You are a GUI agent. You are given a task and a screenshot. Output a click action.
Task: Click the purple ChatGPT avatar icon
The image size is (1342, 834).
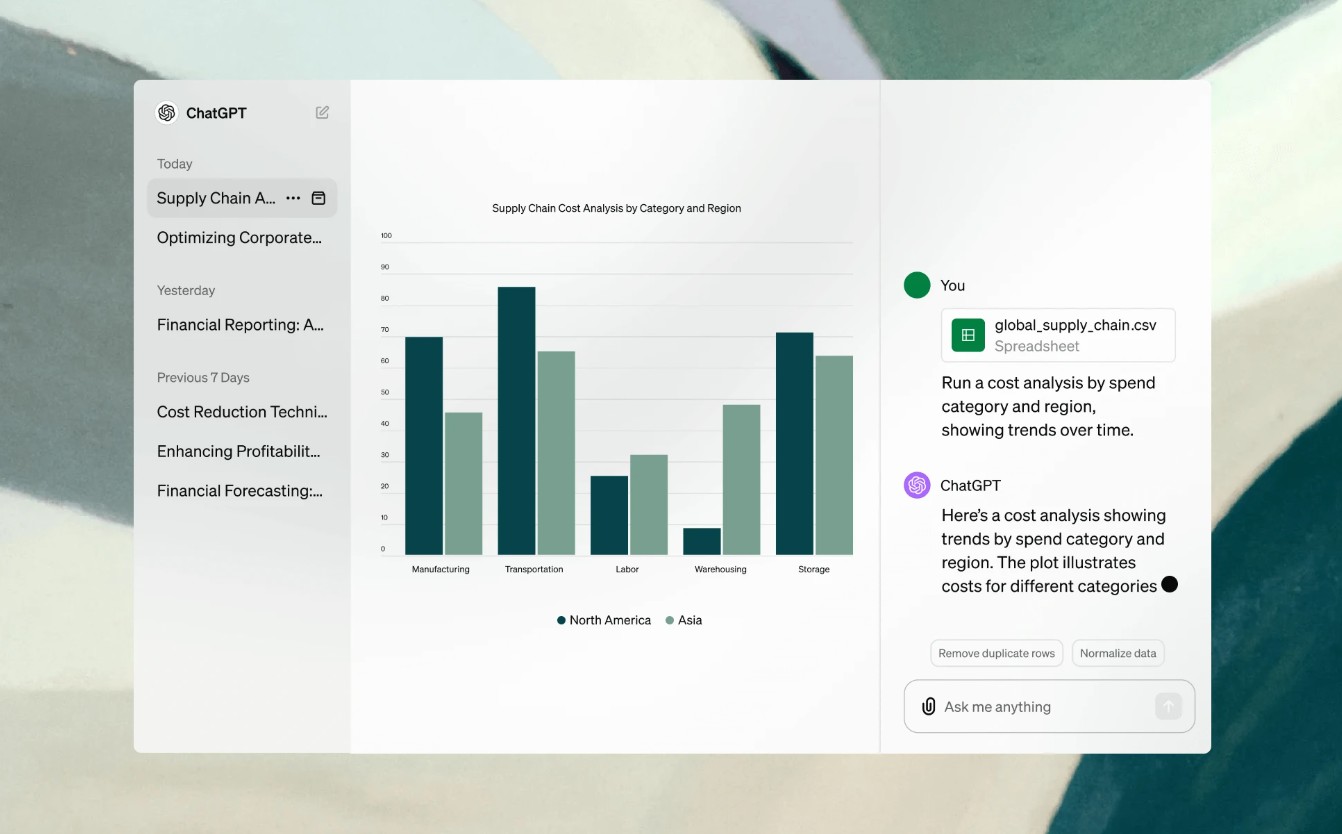(917, 485)
